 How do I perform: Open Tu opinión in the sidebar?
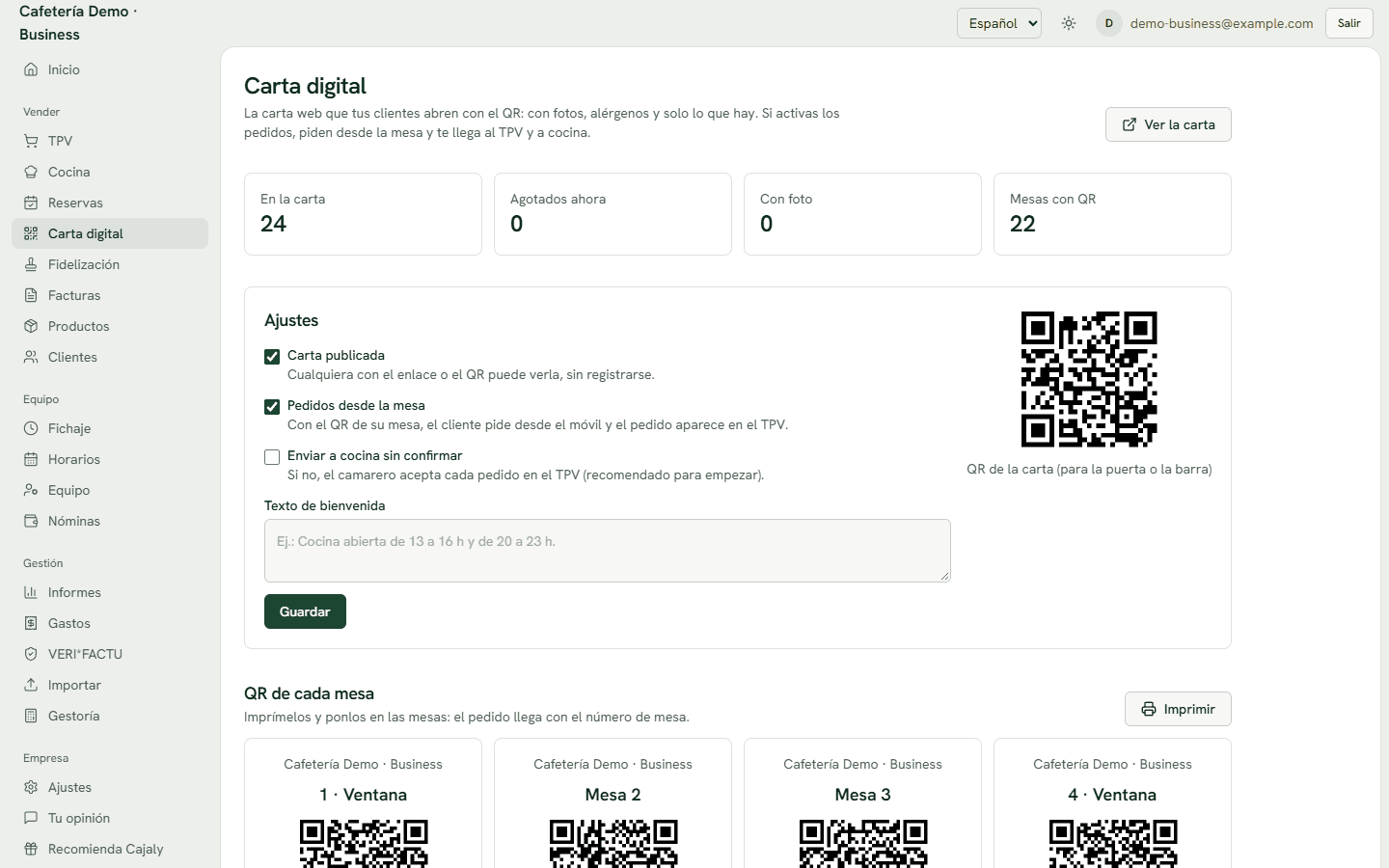(110, 818)
